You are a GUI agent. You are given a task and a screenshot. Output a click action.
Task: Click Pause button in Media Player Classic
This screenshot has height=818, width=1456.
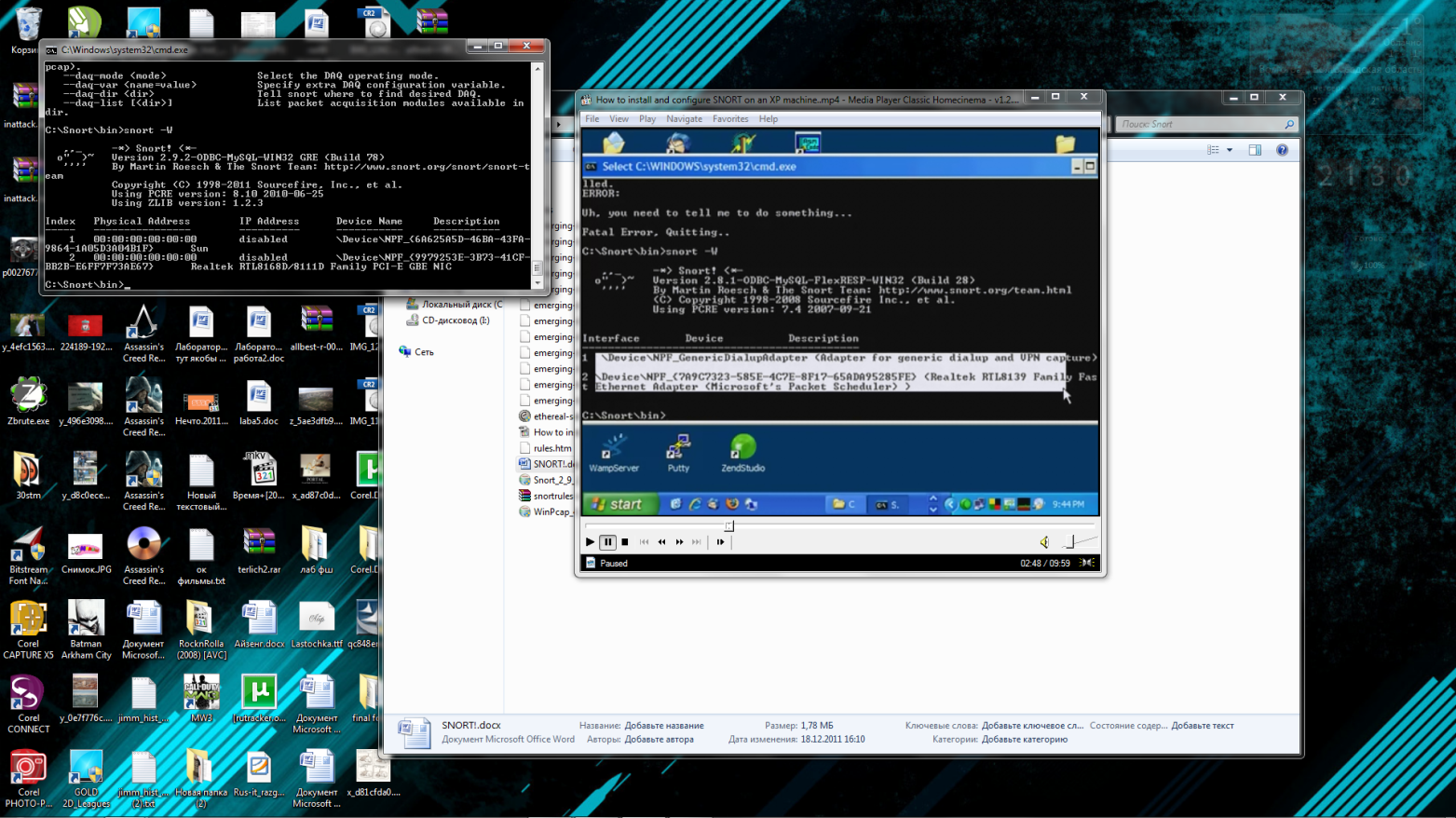(607, 542)
